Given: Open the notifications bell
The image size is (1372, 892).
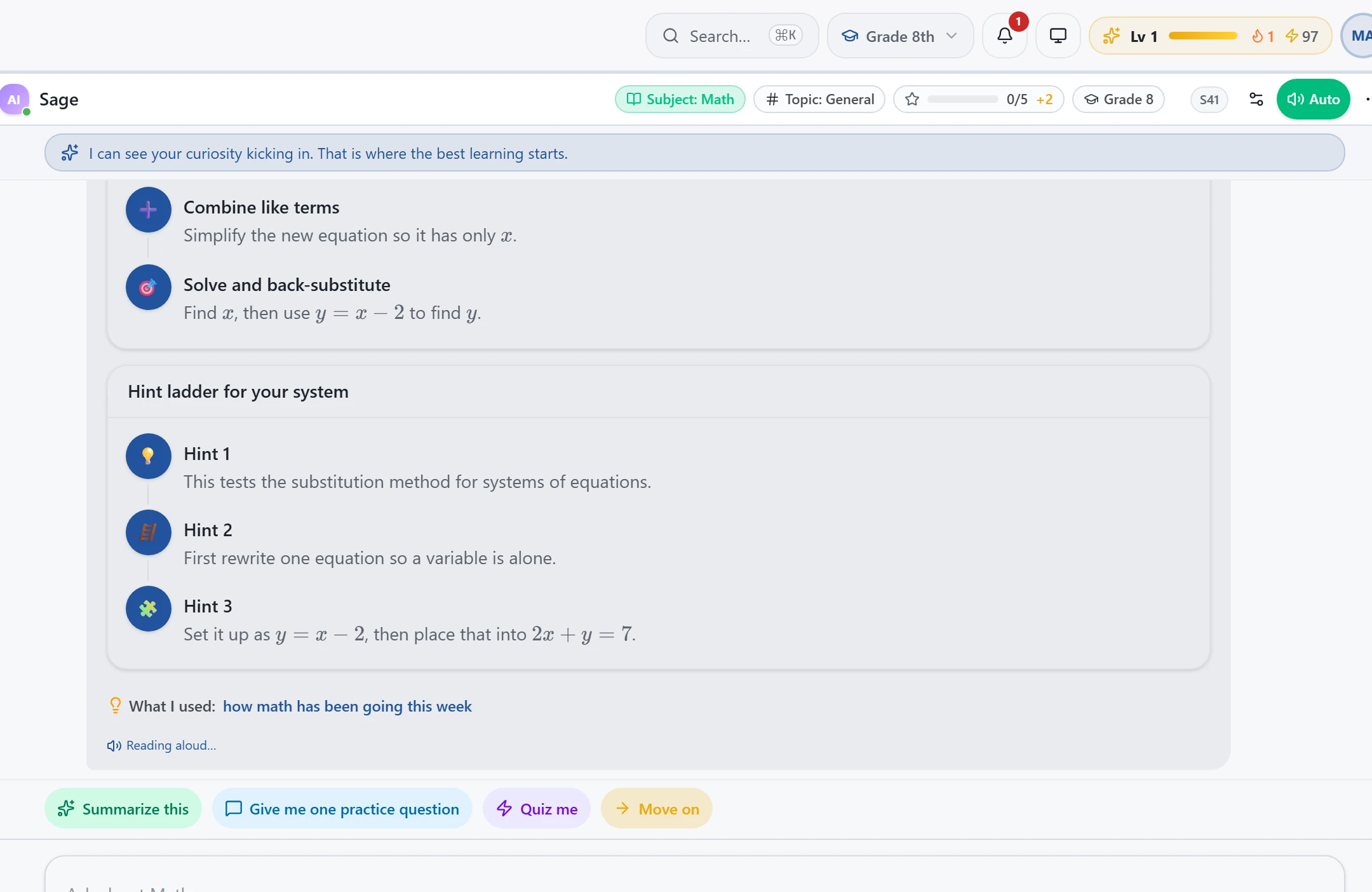Looking at the screenshot, I should pos(1005,36).
